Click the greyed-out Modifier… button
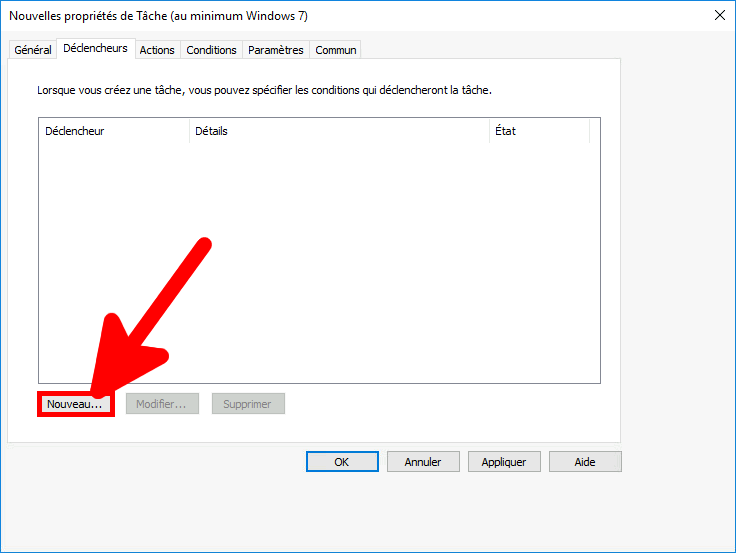Viewport: 736px width, 553px height. click(162, 404)
